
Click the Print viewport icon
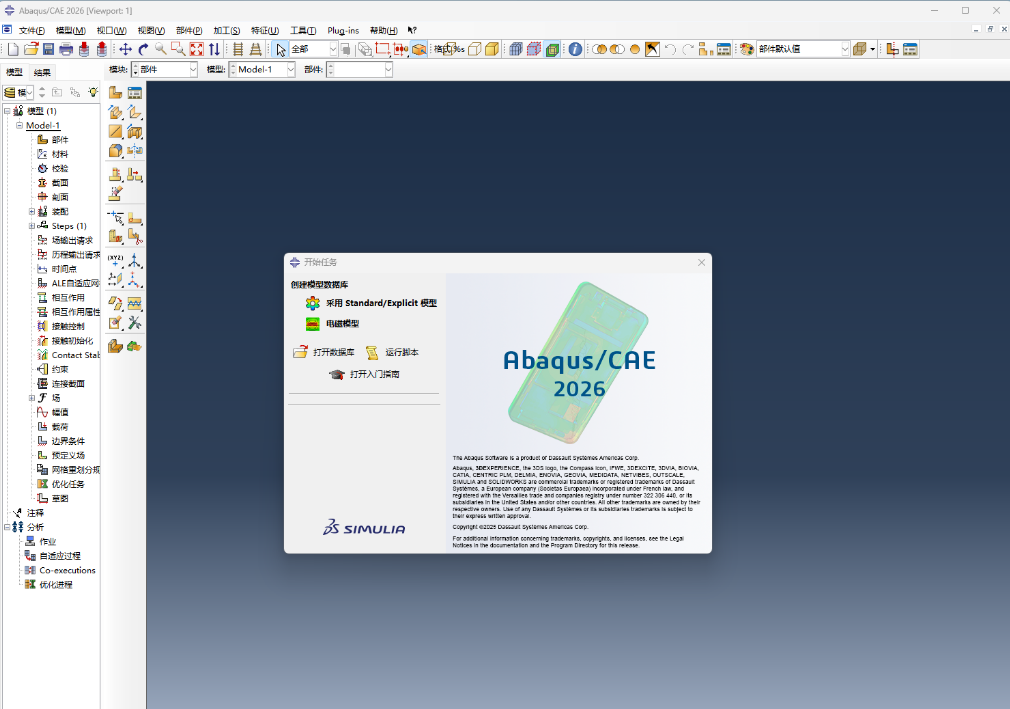coord(66,49)
